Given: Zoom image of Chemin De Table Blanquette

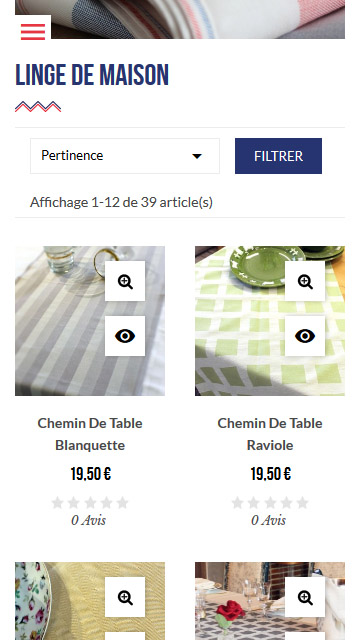Looking at the screenshot, I should click(125, 281).
